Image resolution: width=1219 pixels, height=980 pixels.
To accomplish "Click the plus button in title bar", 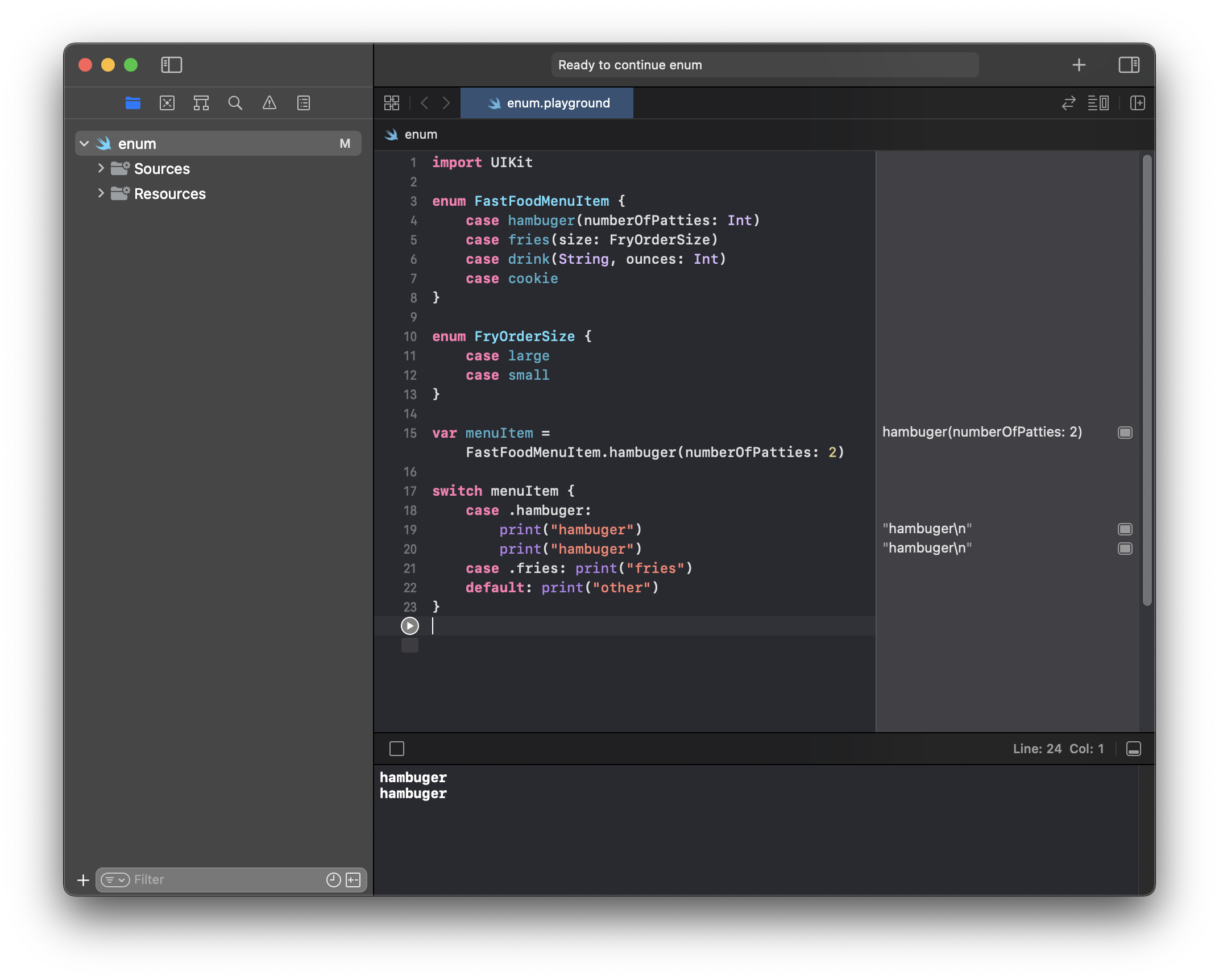I will (x=1079, y=65).
